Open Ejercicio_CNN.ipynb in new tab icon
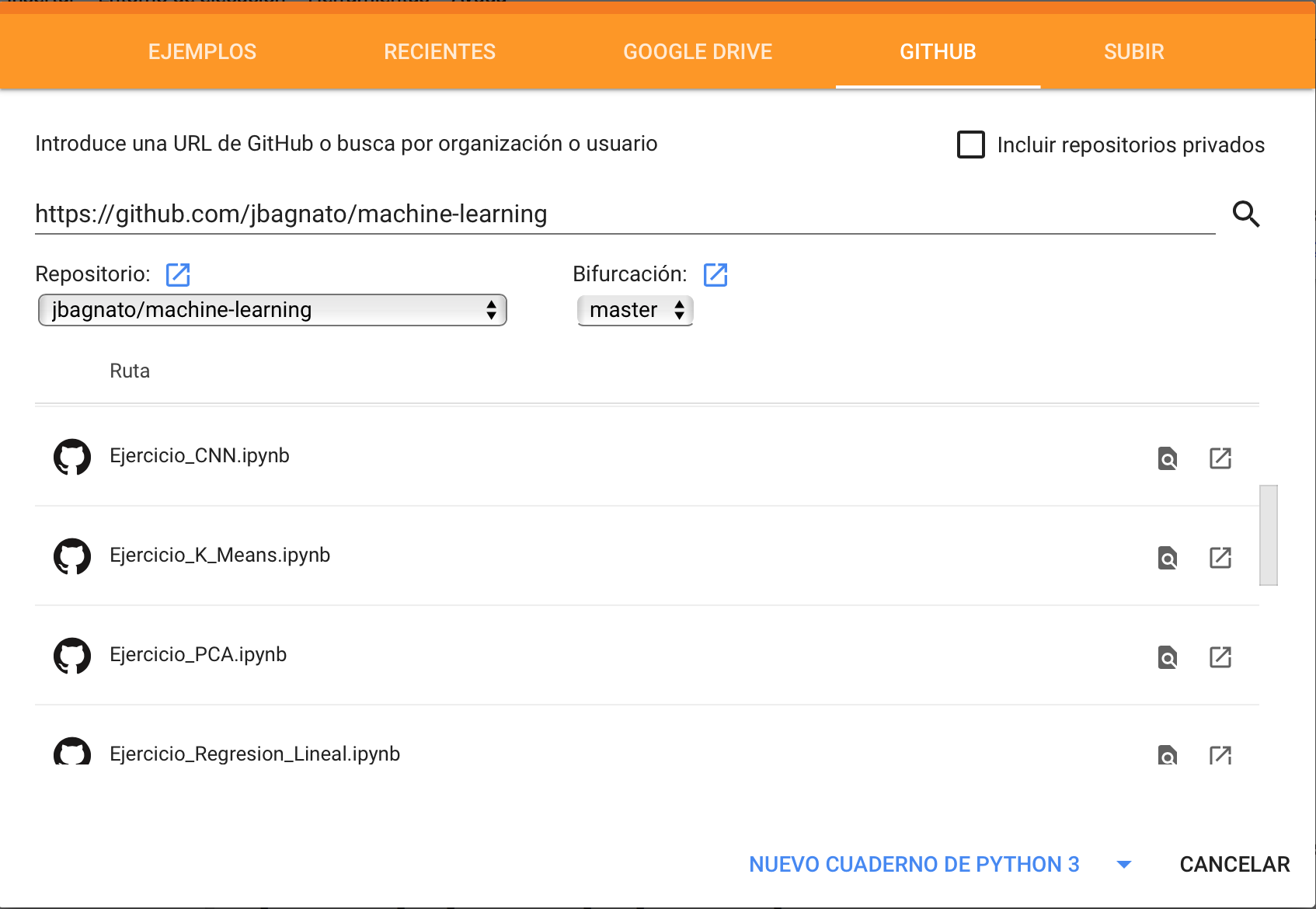Image resolution: width=1316 pixels, height=909 pixels. [x=1220, y=458]
